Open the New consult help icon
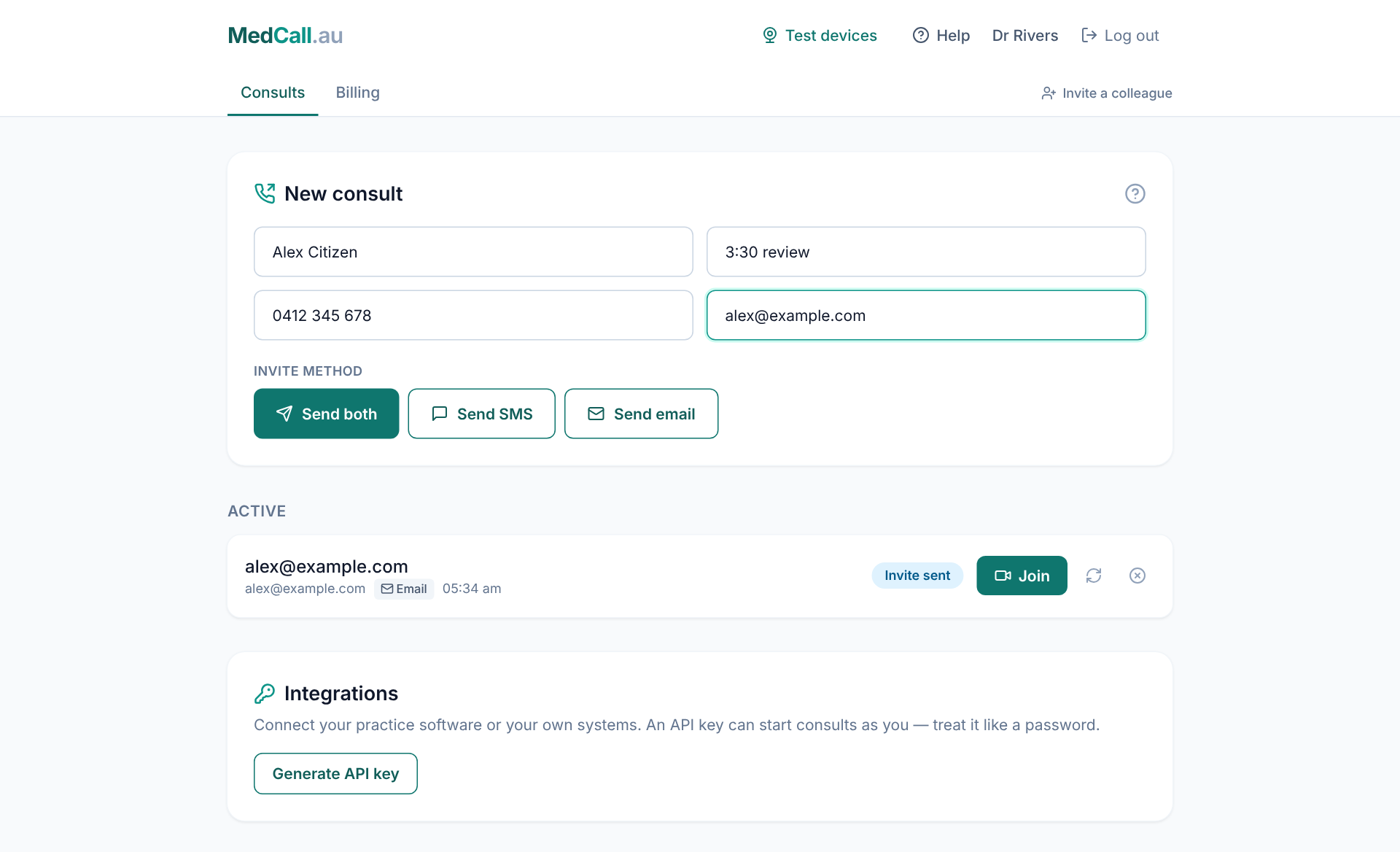The width and height of the screenshot is (1400, 852). pos(1135,193)
